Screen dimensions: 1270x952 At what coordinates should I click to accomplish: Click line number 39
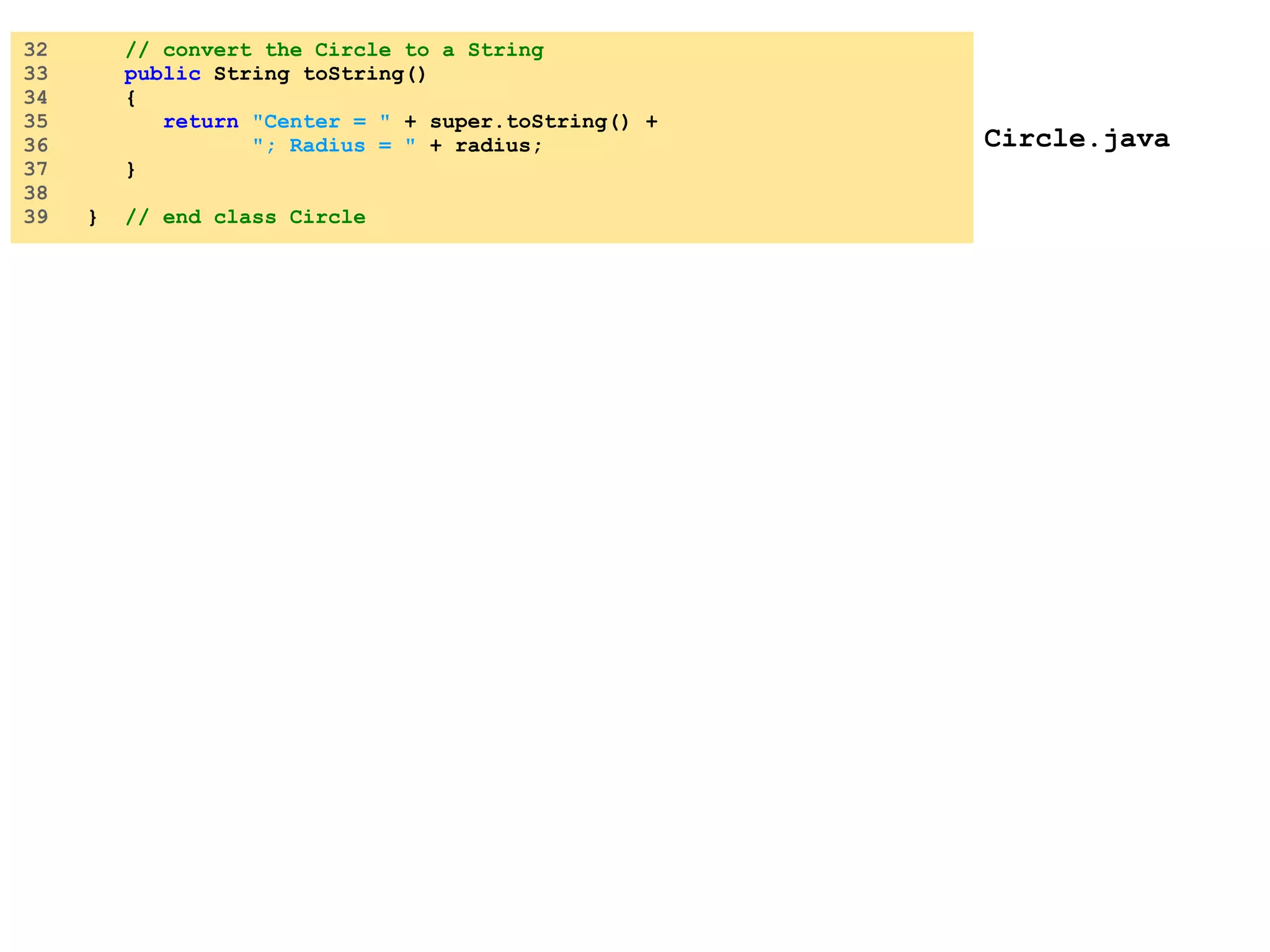pos(36,217)
